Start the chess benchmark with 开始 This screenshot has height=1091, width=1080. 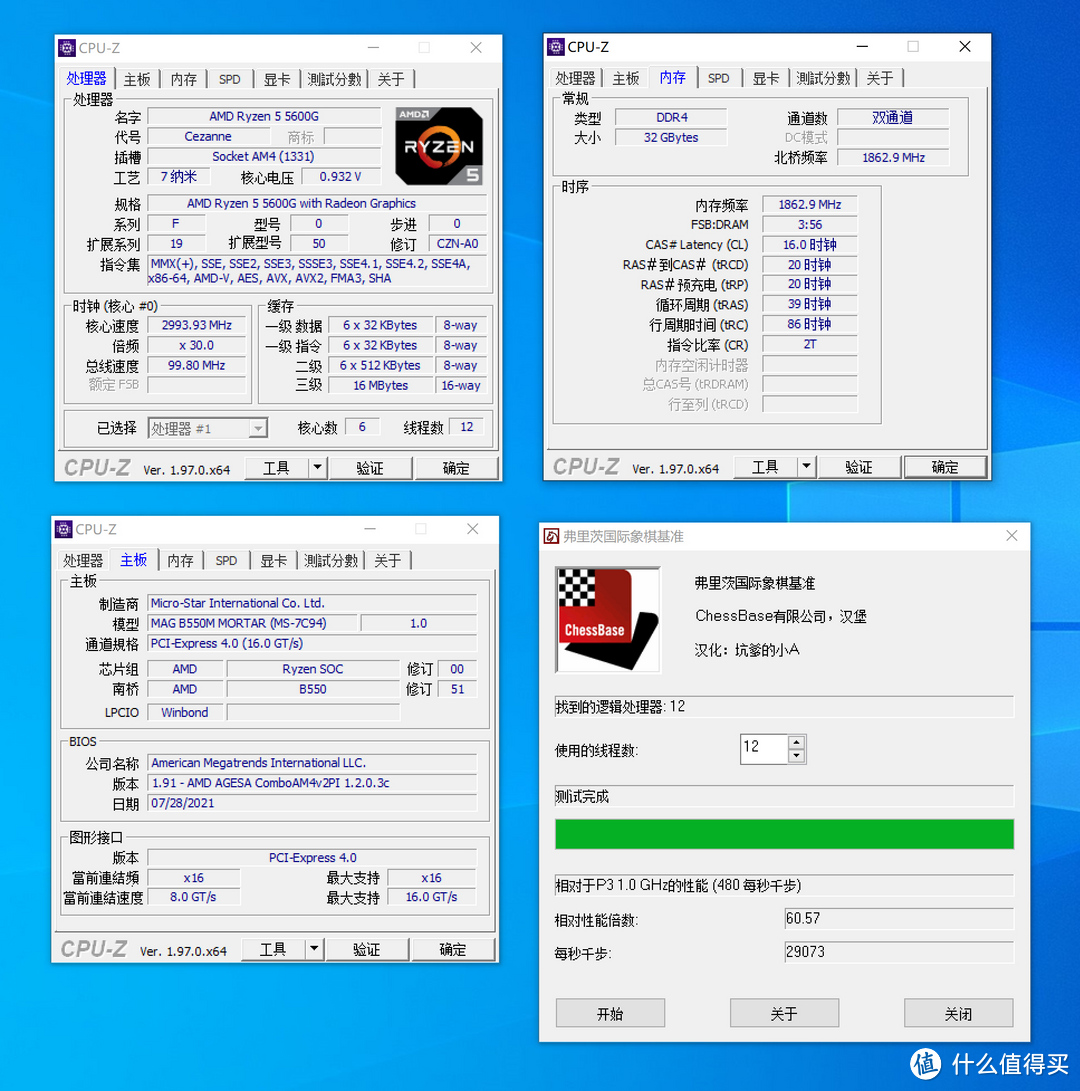[610, 1013]
